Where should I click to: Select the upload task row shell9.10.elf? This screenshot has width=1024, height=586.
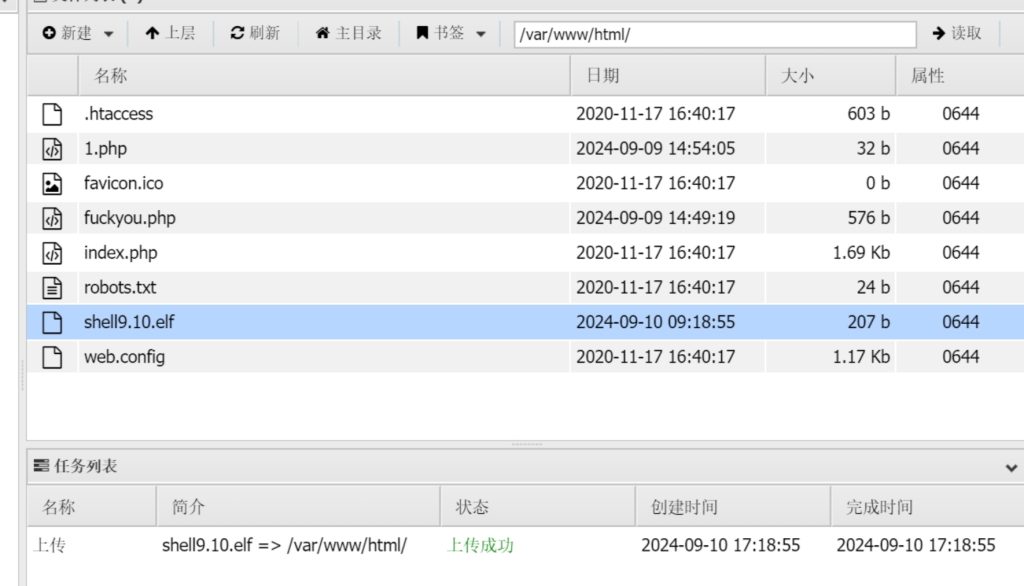click(284, 546)
